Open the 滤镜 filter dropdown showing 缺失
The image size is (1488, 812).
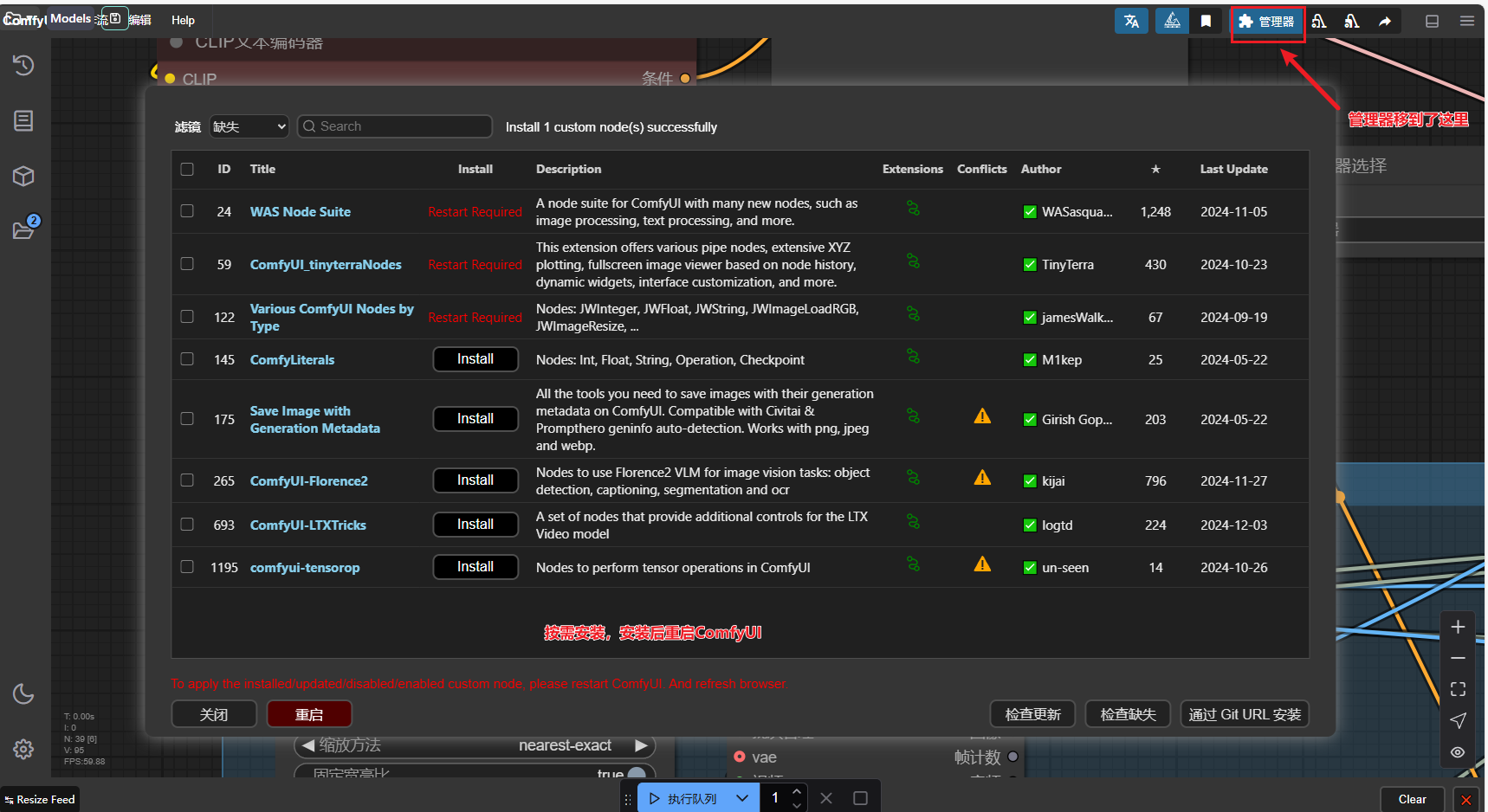click(x=249, y=126)
